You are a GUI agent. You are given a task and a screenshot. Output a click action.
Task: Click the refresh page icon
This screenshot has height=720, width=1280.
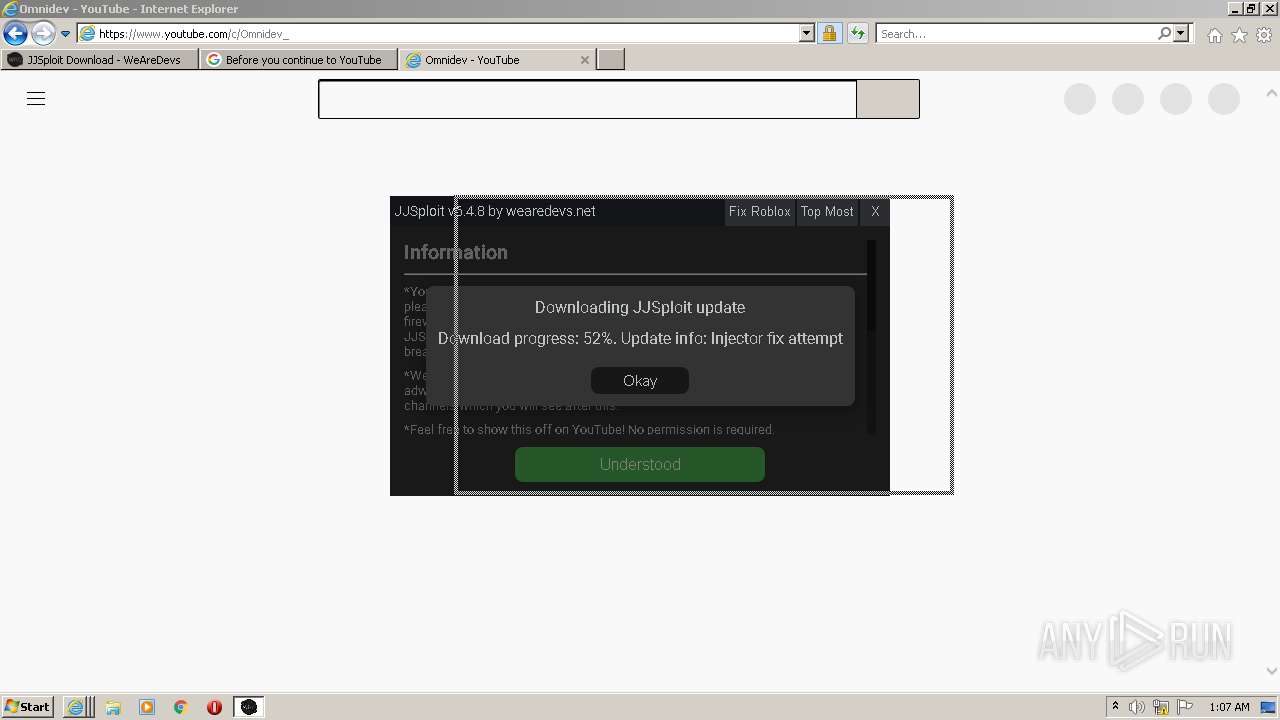click(x=858, y=33)
